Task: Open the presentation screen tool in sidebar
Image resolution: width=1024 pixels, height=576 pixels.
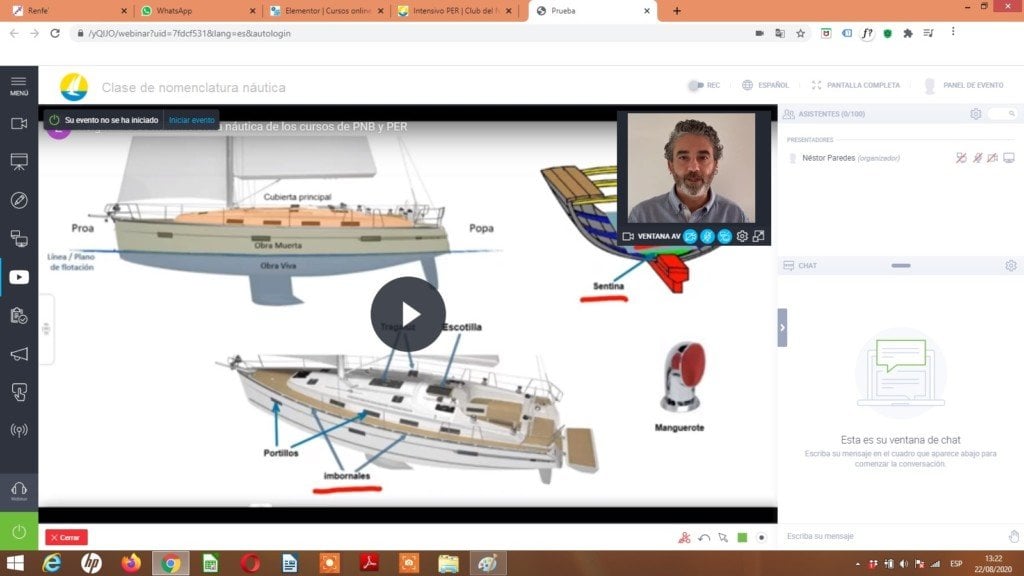Action: click(x=19, y=162)
